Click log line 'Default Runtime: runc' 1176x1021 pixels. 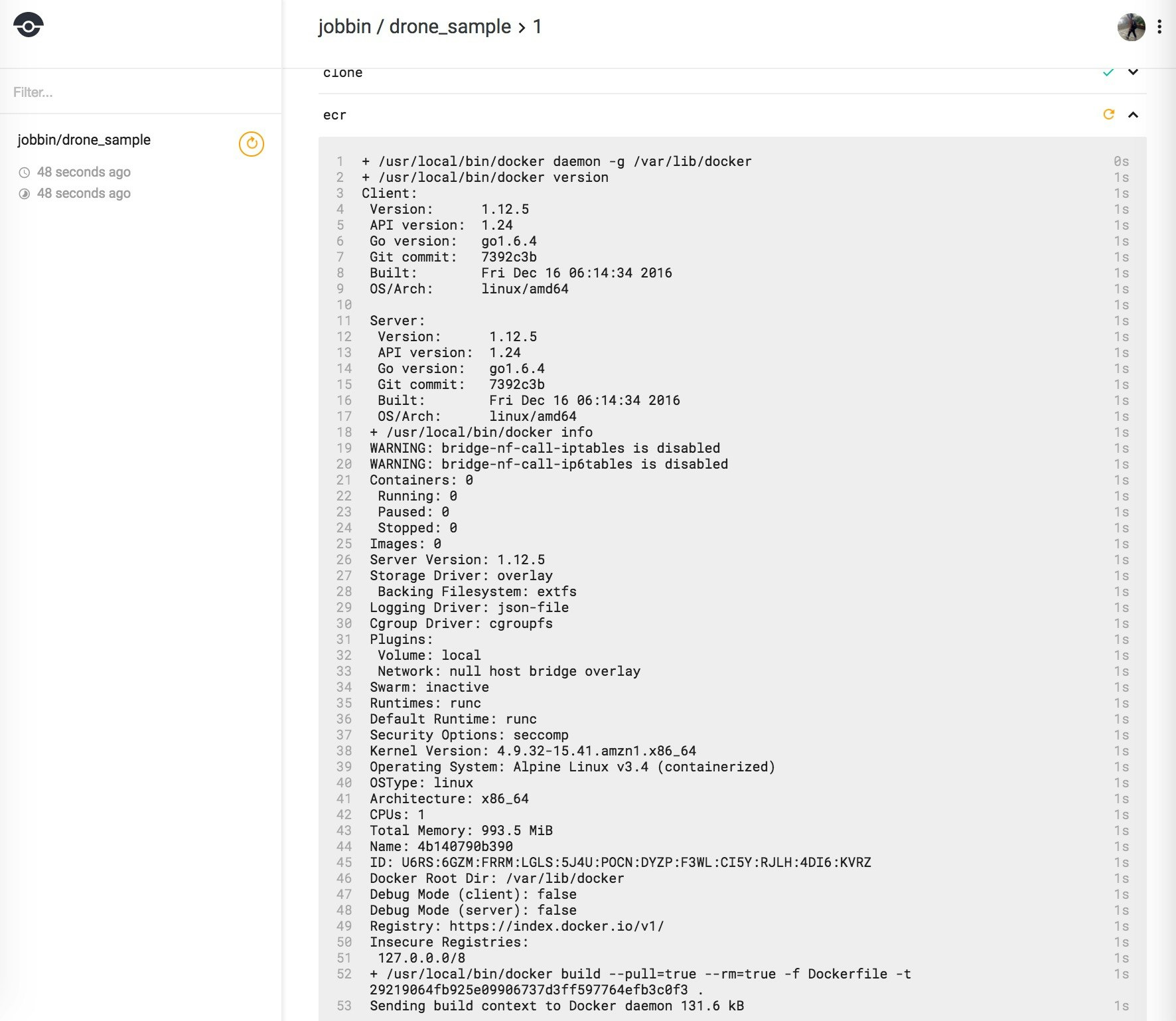click(453, 719)
